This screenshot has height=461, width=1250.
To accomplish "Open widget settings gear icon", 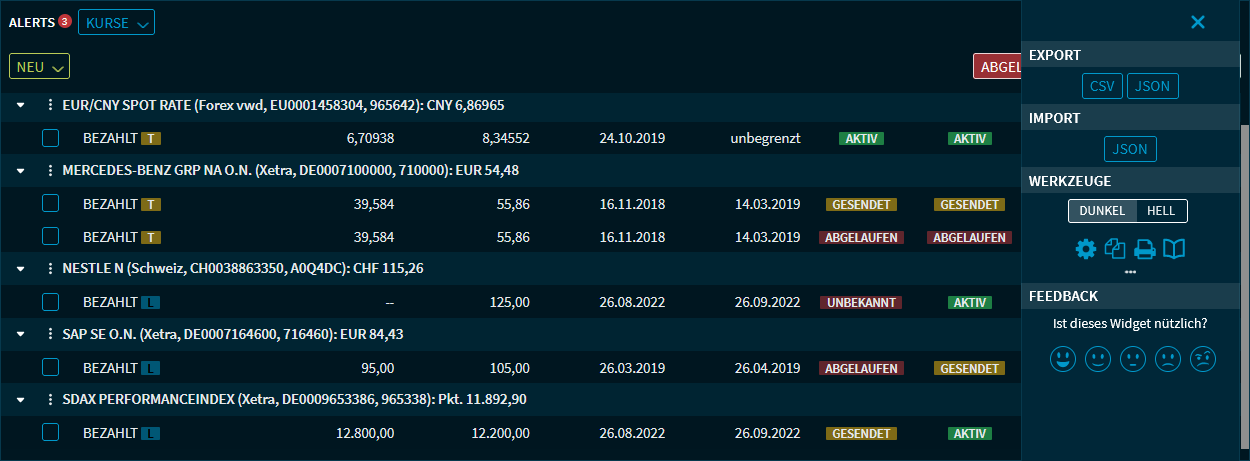I will point(1086,249).
